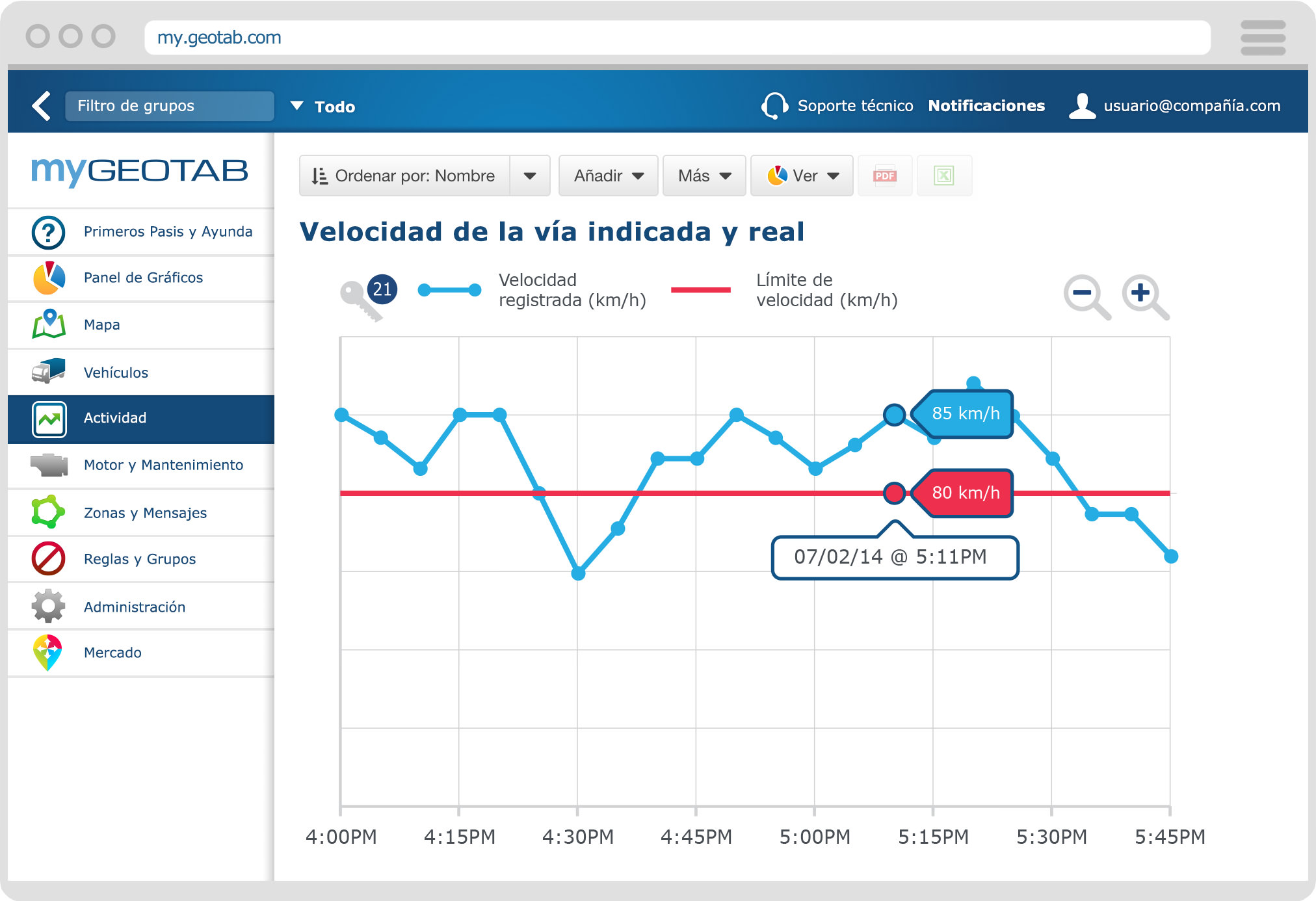Screen dimensions: 1316x901
Task: Open Administración section
Action: pyautogui.click(x=135, y=607)
